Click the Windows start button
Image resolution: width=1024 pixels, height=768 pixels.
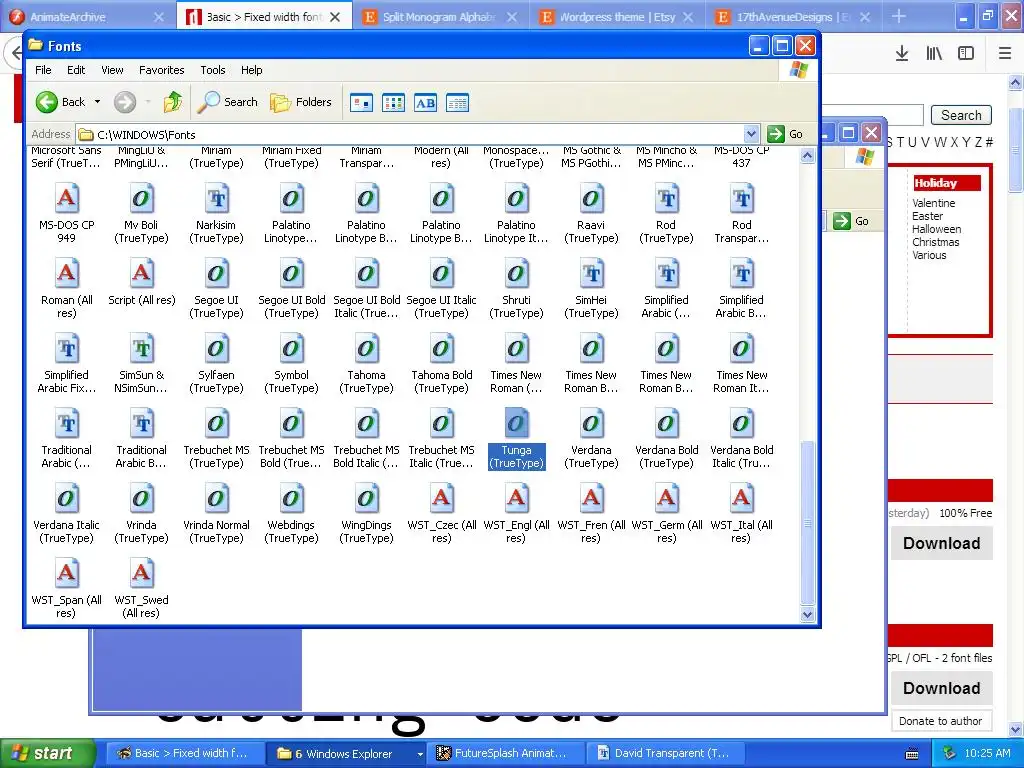pos(47,754)
